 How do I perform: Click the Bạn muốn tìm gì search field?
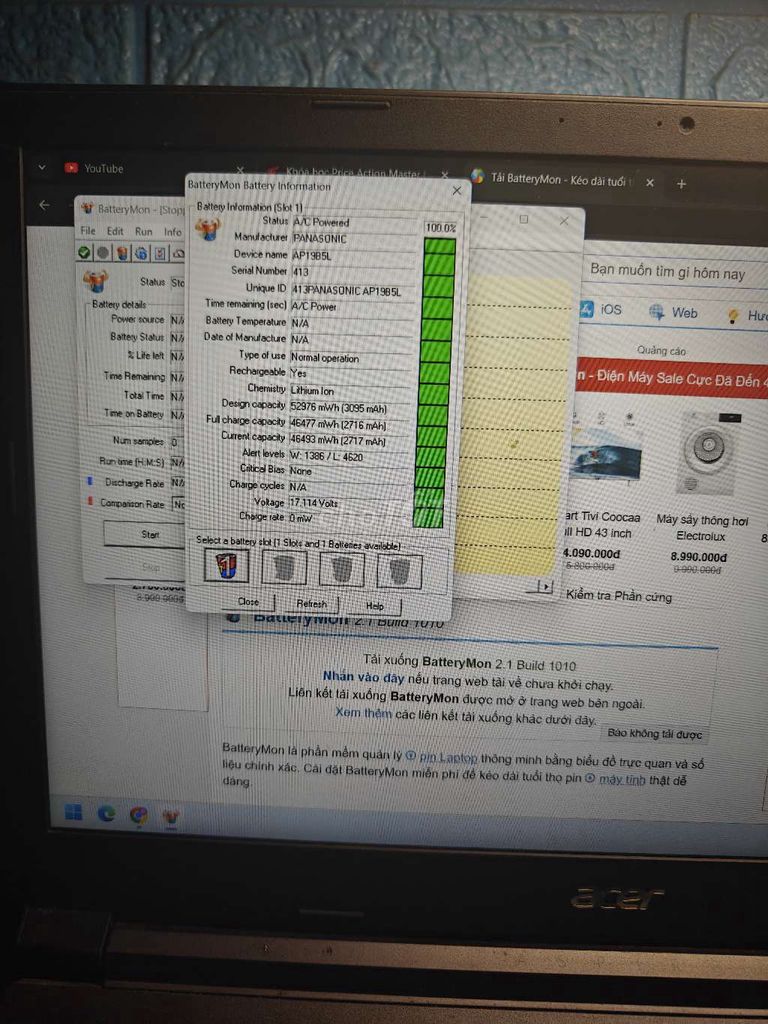pyautogui.click(x=676, y=272)
